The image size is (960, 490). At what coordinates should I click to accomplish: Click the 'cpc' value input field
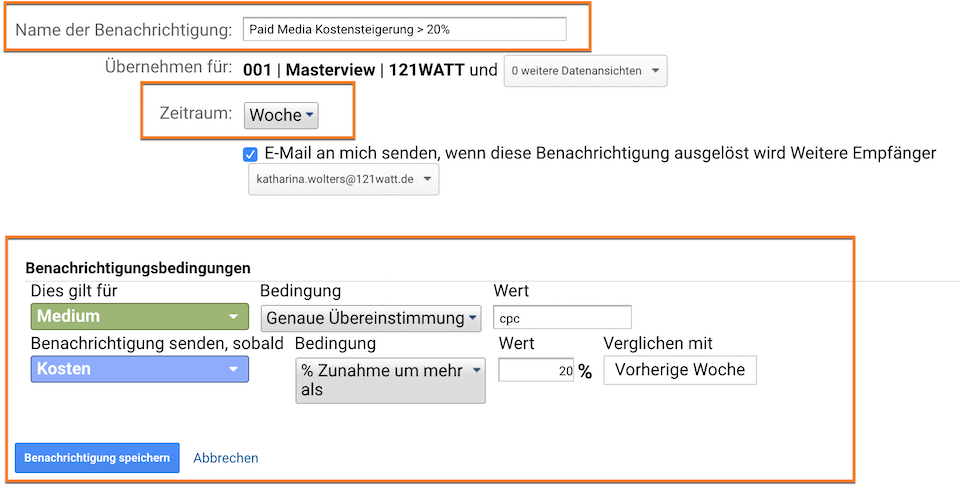click(562, 317)
